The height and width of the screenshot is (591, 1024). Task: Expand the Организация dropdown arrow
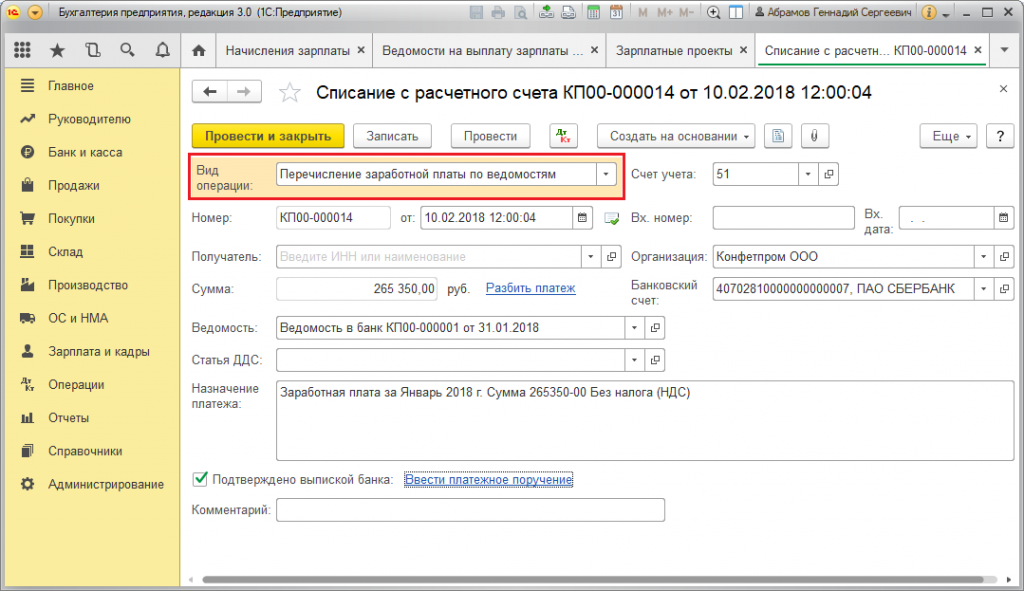(984, 257)
